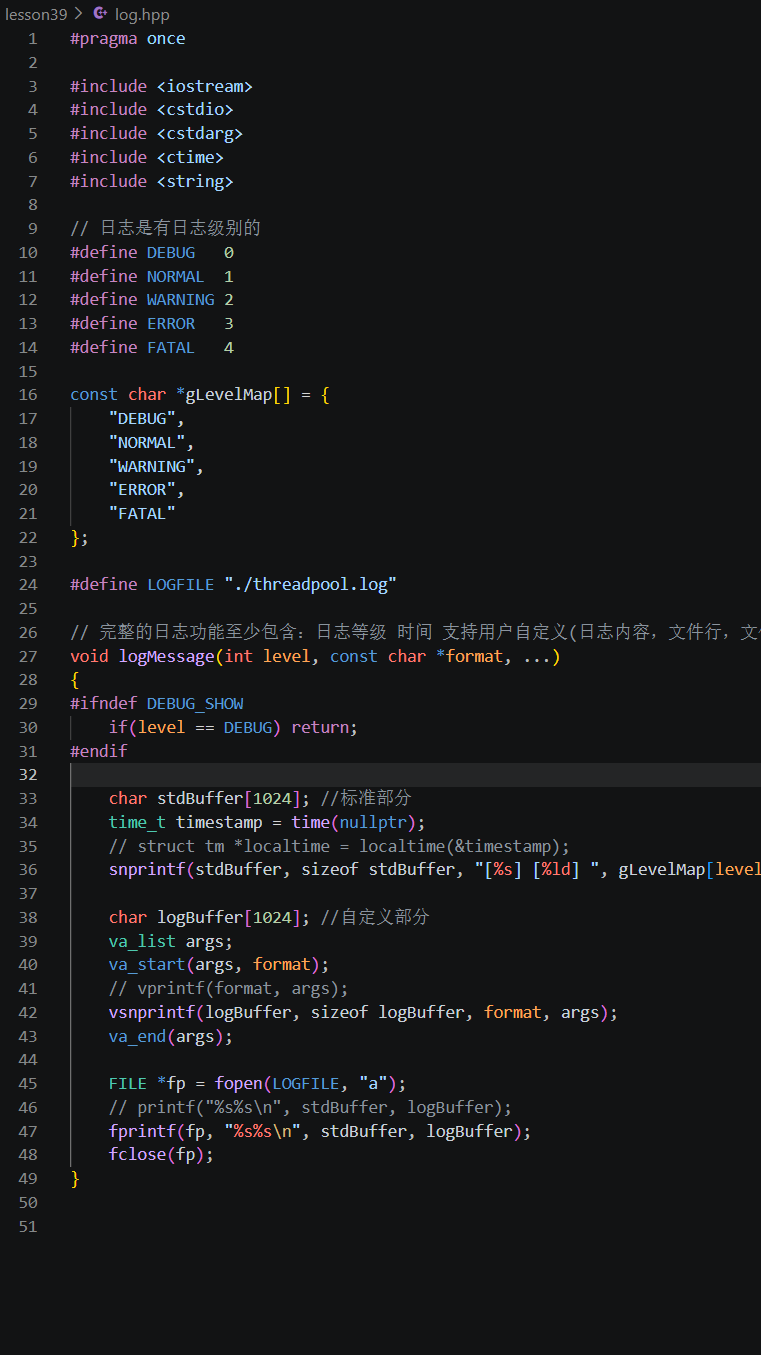Click the "NORMAL" string literal in gLevelMap
Image resolution: width=761 pixels, height=1355 pixels.
point(147,443)
